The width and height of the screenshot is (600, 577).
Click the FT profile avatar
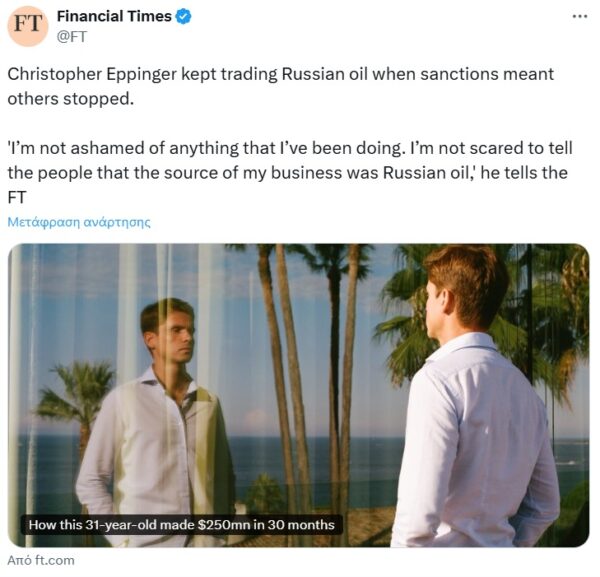coord(27,26)
